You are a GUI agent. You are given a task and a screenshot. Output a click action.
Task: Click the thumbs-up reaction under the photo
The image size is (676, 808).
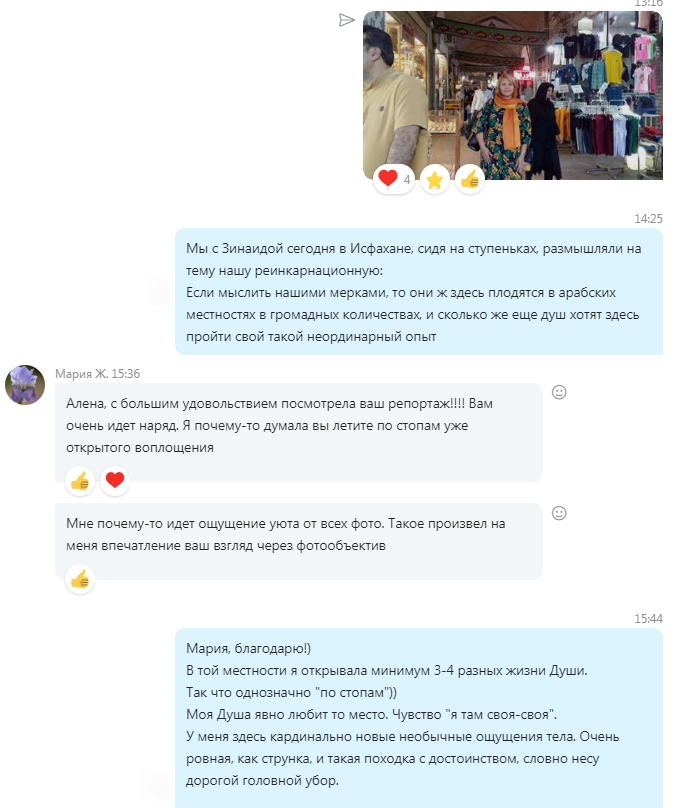pyautogui.click(x=470, y=179)
